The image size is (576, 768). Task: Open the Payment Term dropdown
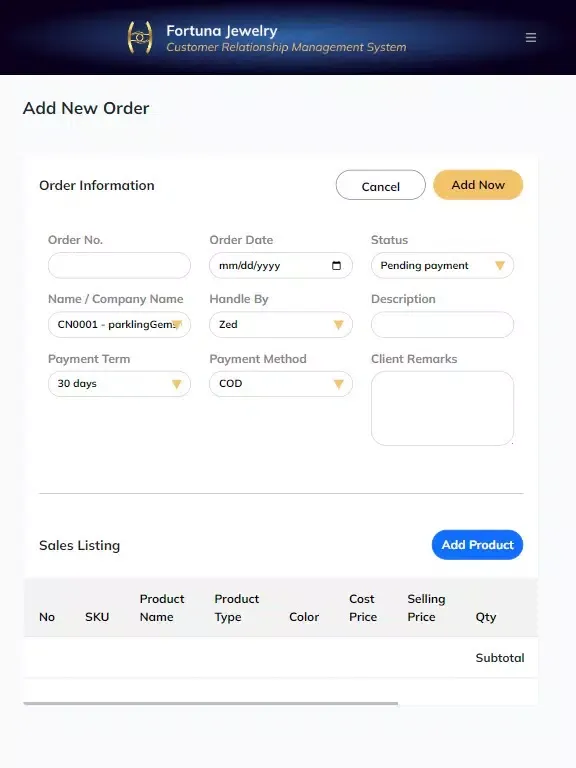click(x=119, y=384)
